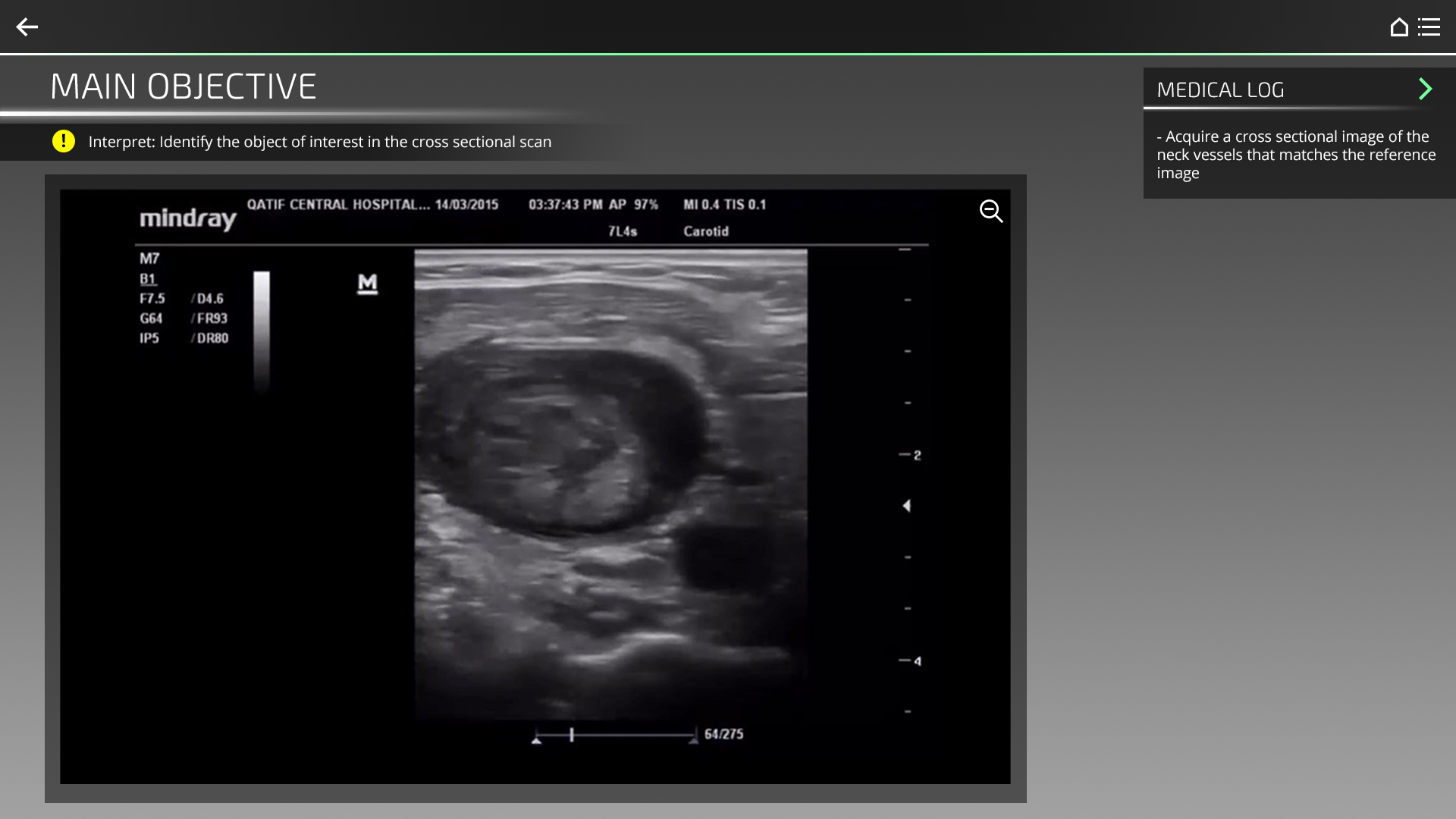Select the large oval mass in scan
Viewport: 1456px width, 819px height.
[561, 440]
